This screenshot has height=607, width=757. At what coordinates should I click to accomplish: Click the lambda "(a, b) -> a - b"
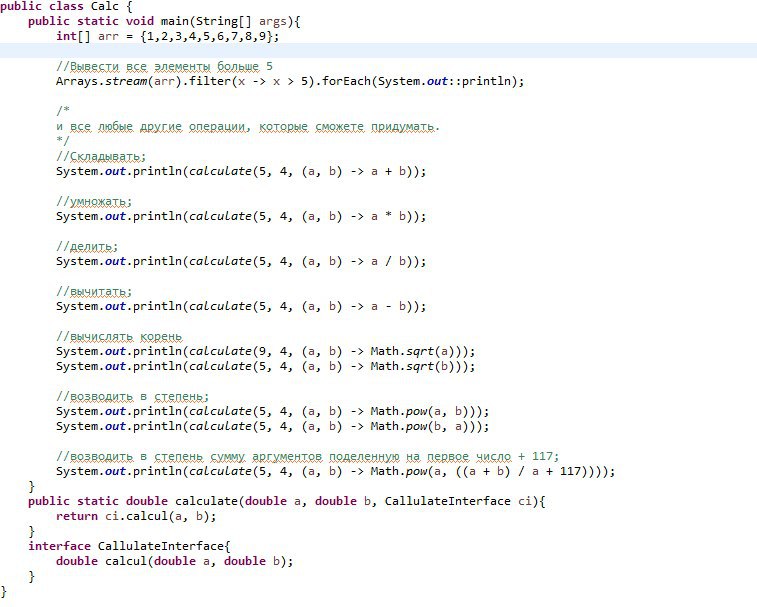tap(354, 306)
